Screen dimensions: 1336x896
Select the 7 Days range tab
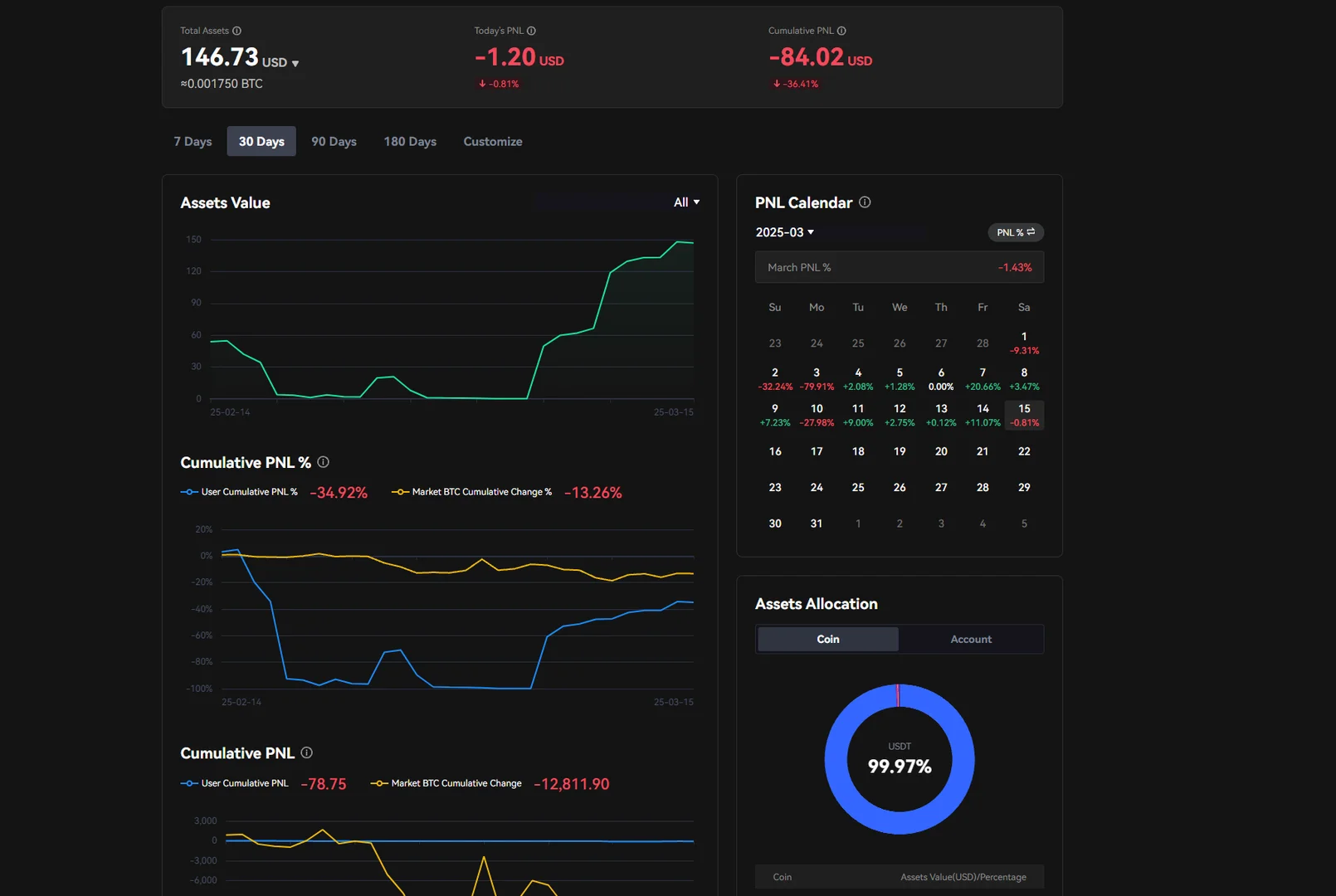(x=193, y=142)
